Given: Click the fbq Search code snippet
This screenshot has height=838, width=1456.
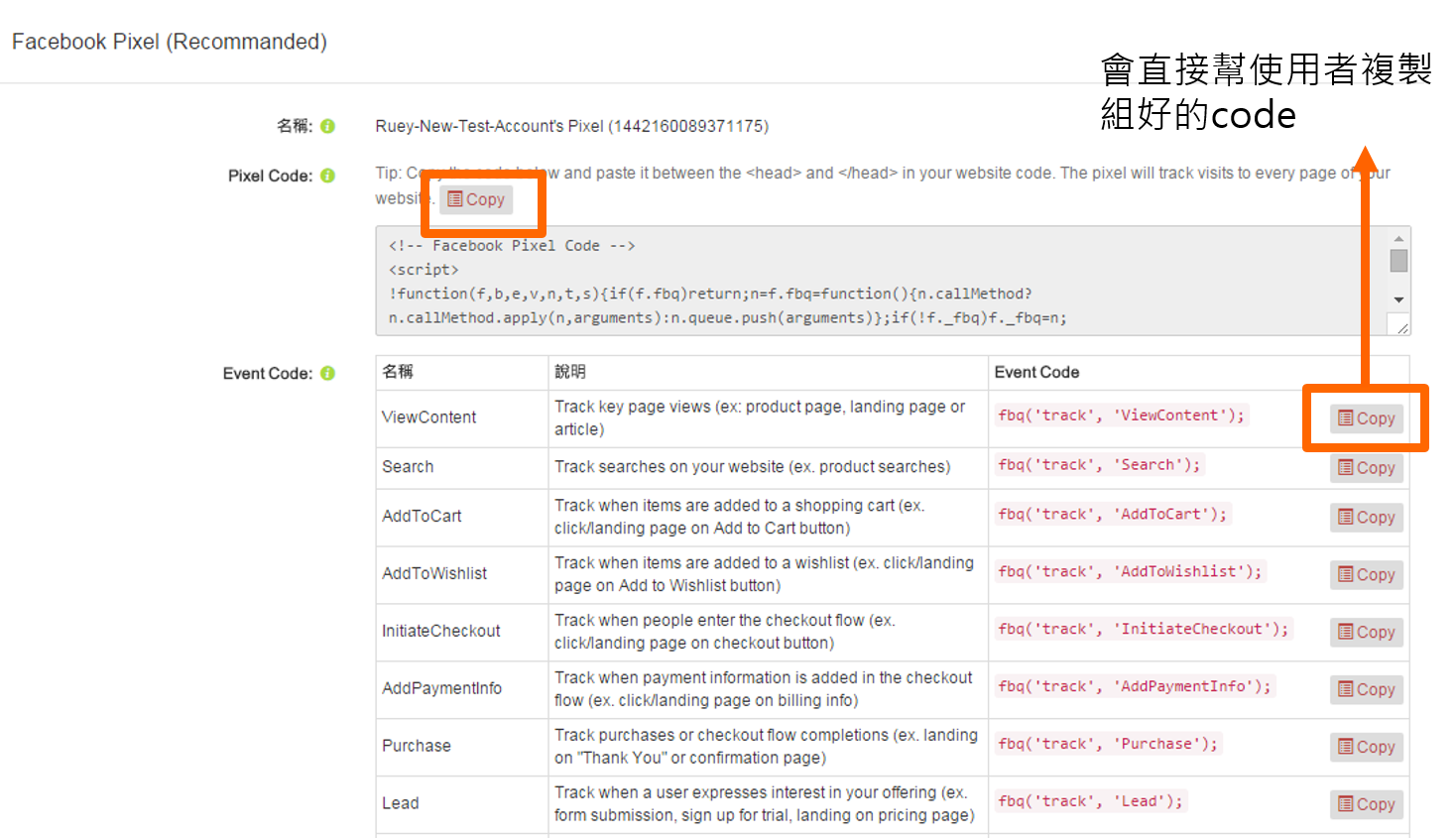Looking at the screenshot, I should (x=1099, y=465).
